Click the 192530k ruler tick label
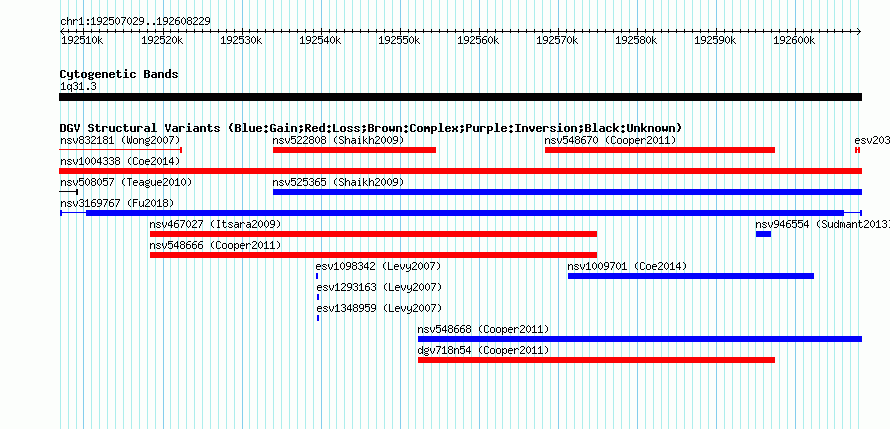 coord(241,40)
